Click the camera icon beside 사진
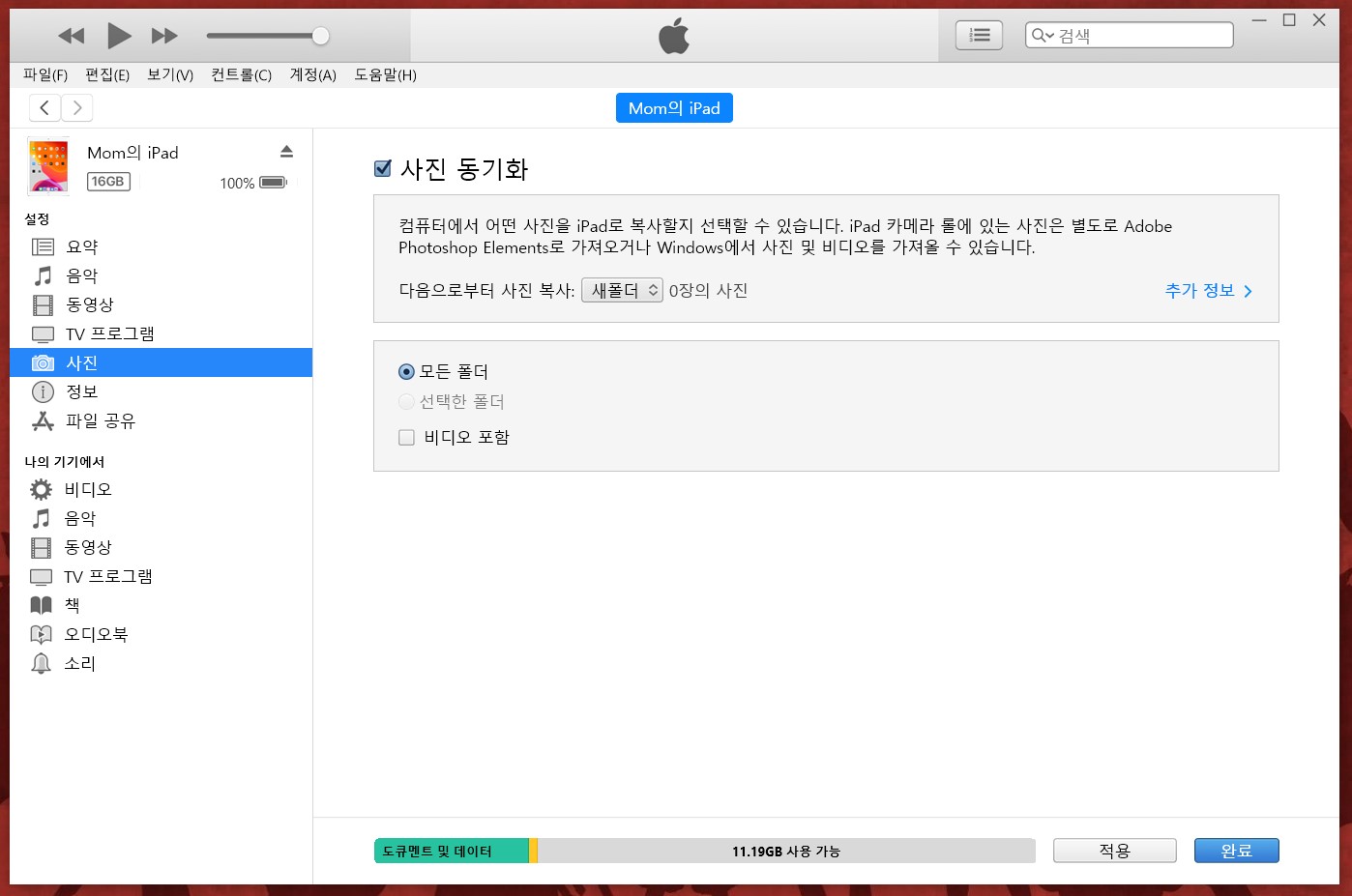The height and width of the screenshot is (896, 1352). 43,362
